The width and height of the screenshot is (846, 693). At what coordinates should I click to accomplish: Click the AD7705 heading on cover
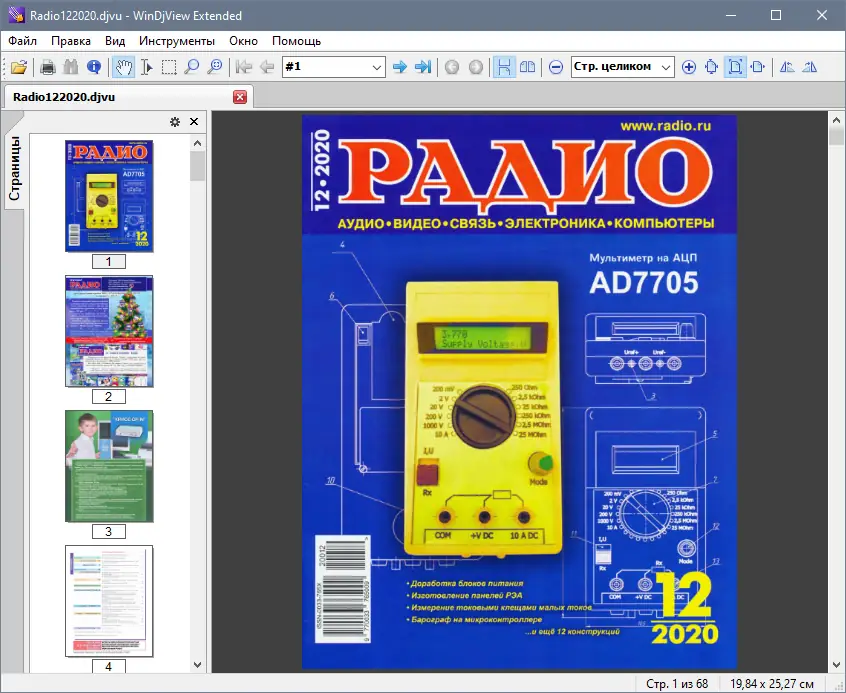(644, 283)
